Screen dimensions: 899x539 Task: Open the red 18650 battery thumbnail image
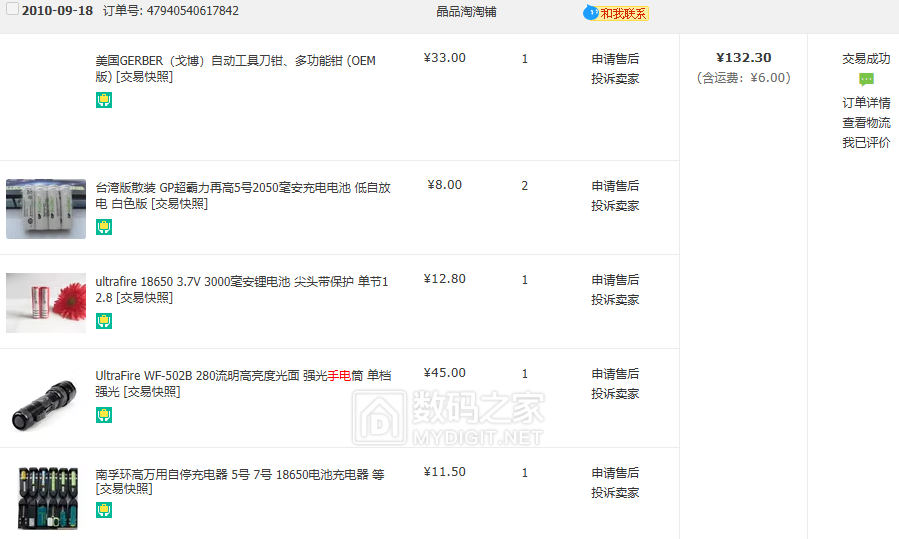click(x=46, y=302)
